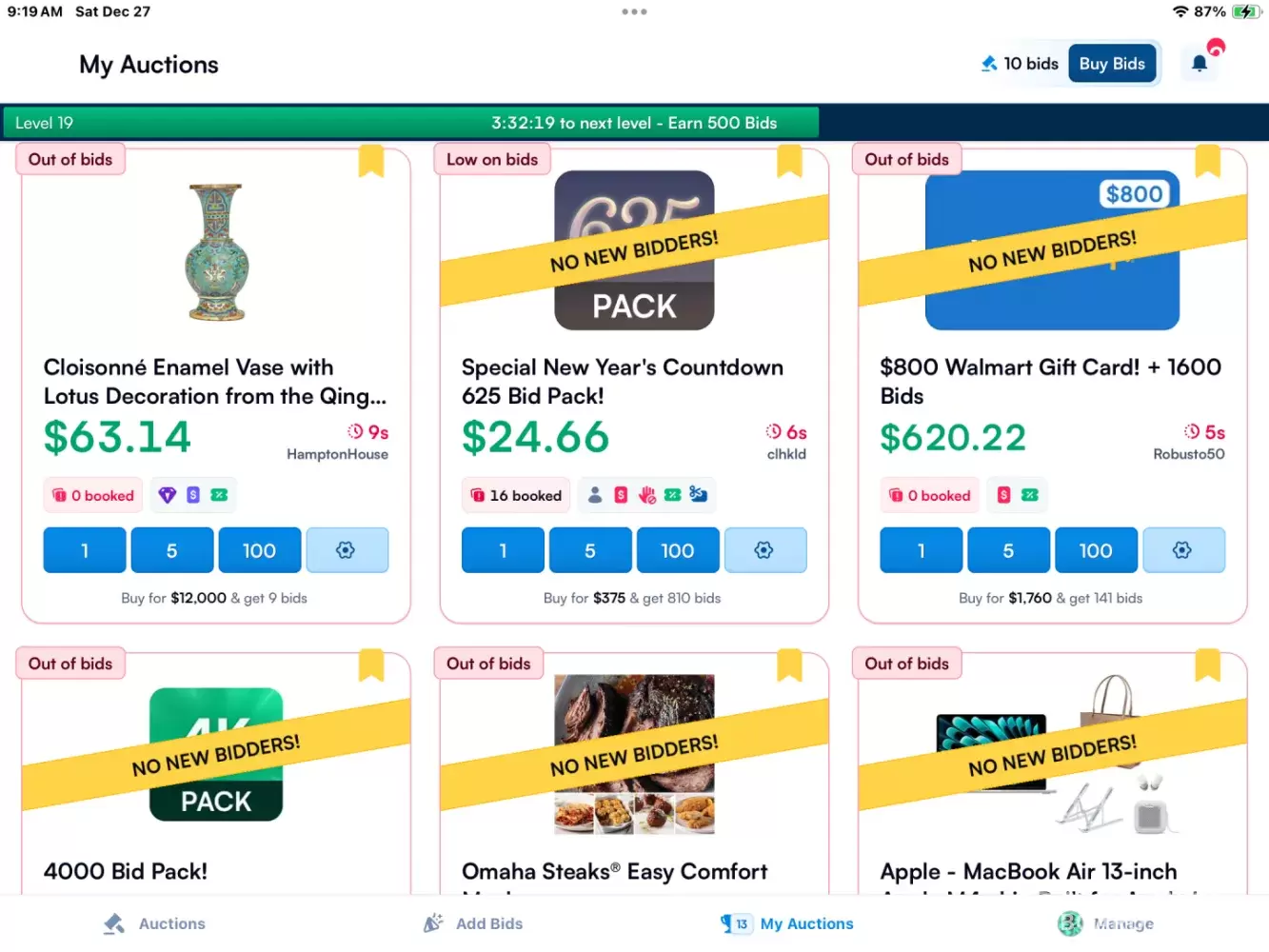The height and width of the screenshot is (952, 1269).
Task: Open the notifications bell icon
Action: click(1200, 64)
